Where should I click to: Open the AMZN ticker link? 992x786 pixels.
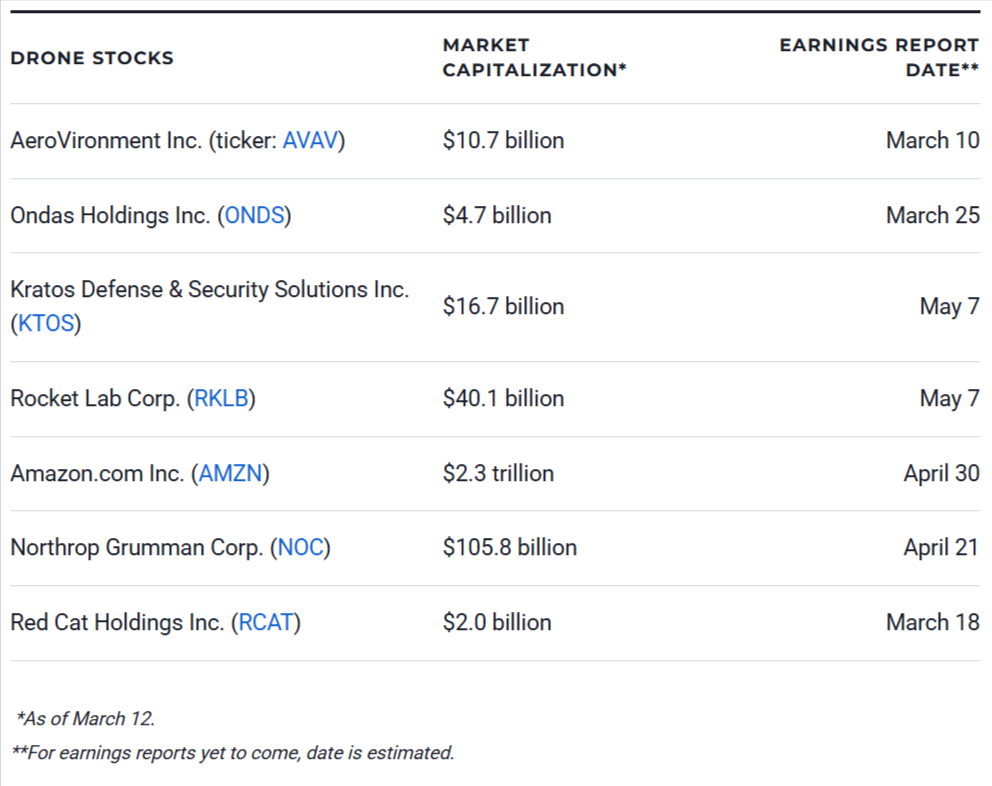[x=232, y=473]
